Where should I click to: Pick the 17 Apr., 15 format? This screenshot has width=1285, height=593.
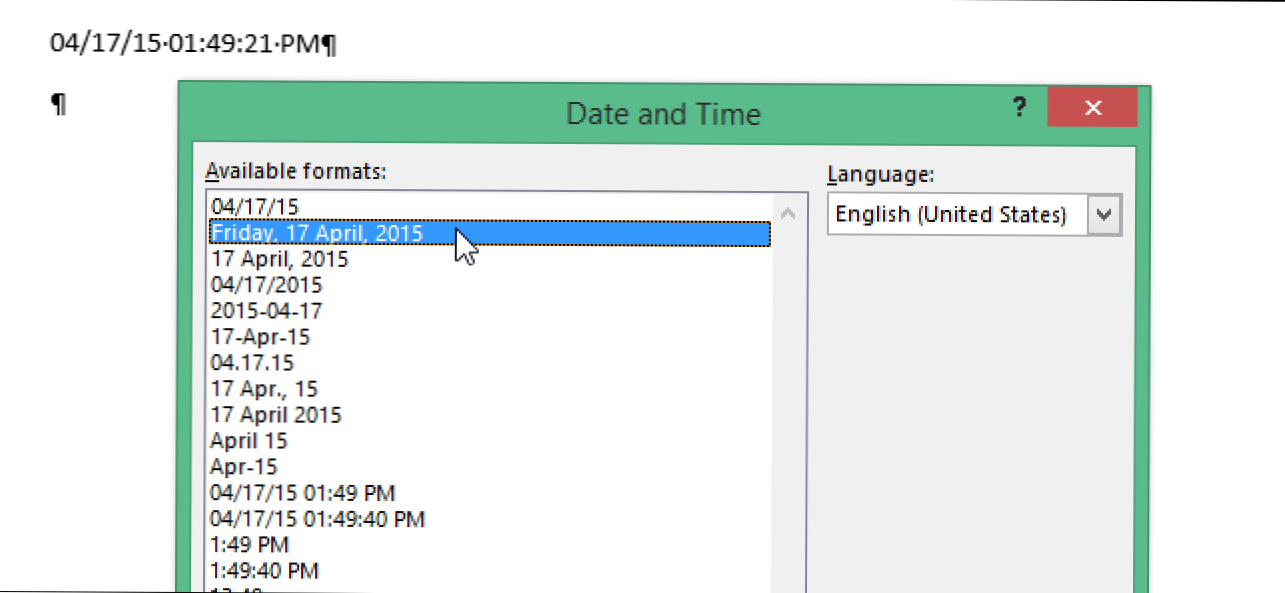coord(264,389)
